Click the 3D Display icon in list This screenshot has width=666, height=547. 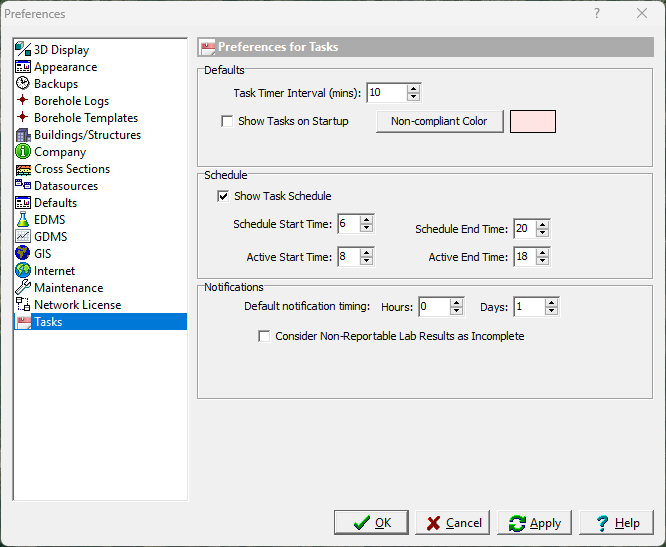pos(23,50)
